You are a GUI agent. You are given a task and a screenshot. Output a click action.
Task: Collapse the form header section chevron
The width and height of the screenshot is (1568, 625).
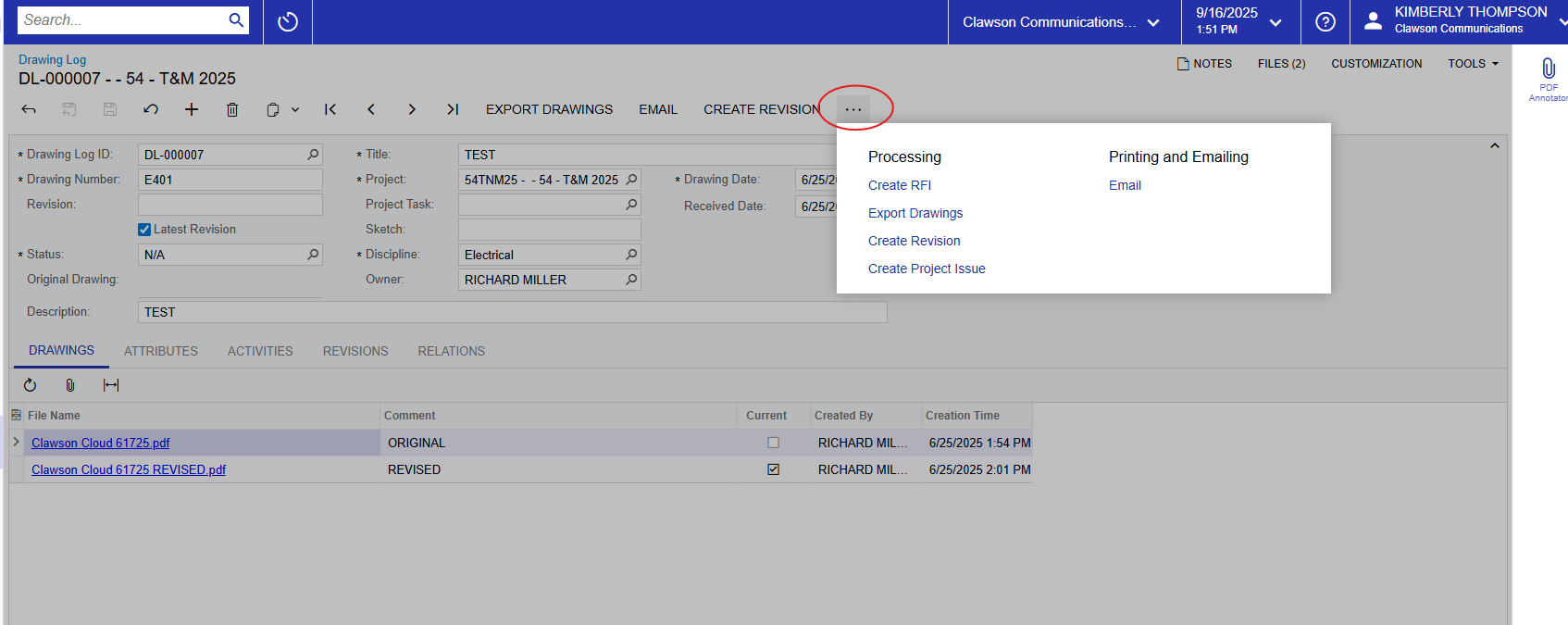(1494, 146)
